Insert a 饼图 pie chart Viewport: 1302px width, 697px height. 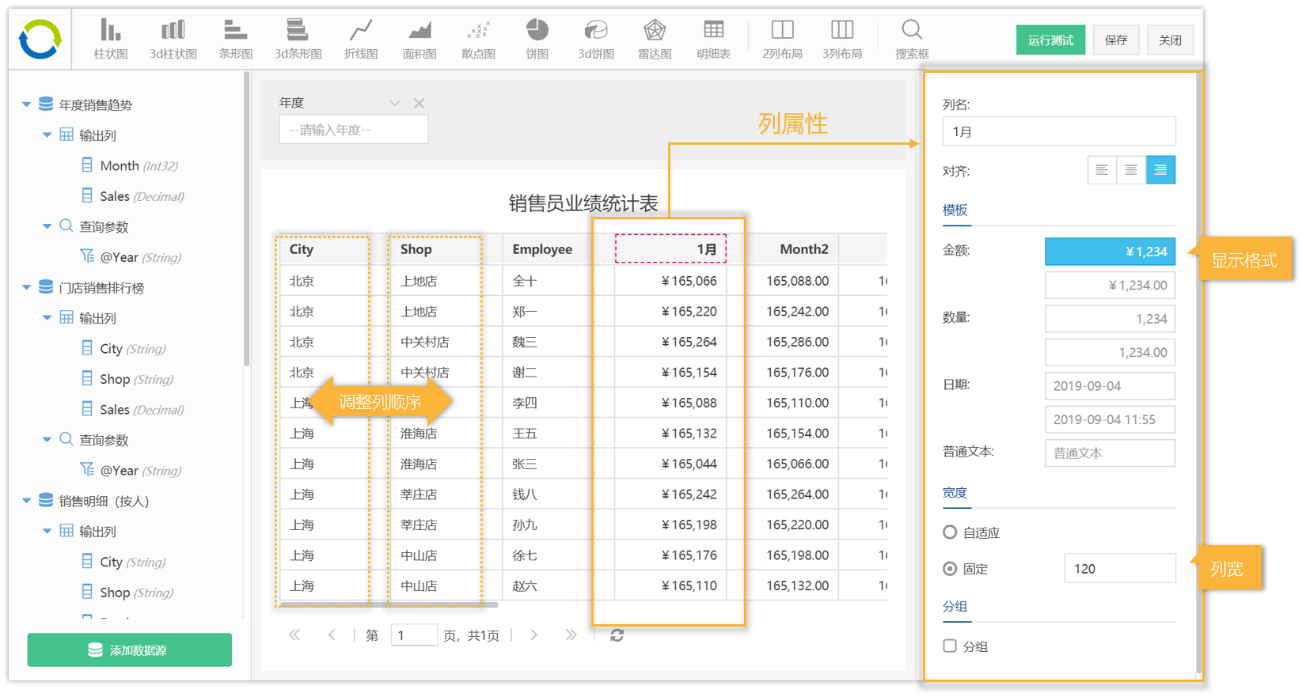click(537, 39)
